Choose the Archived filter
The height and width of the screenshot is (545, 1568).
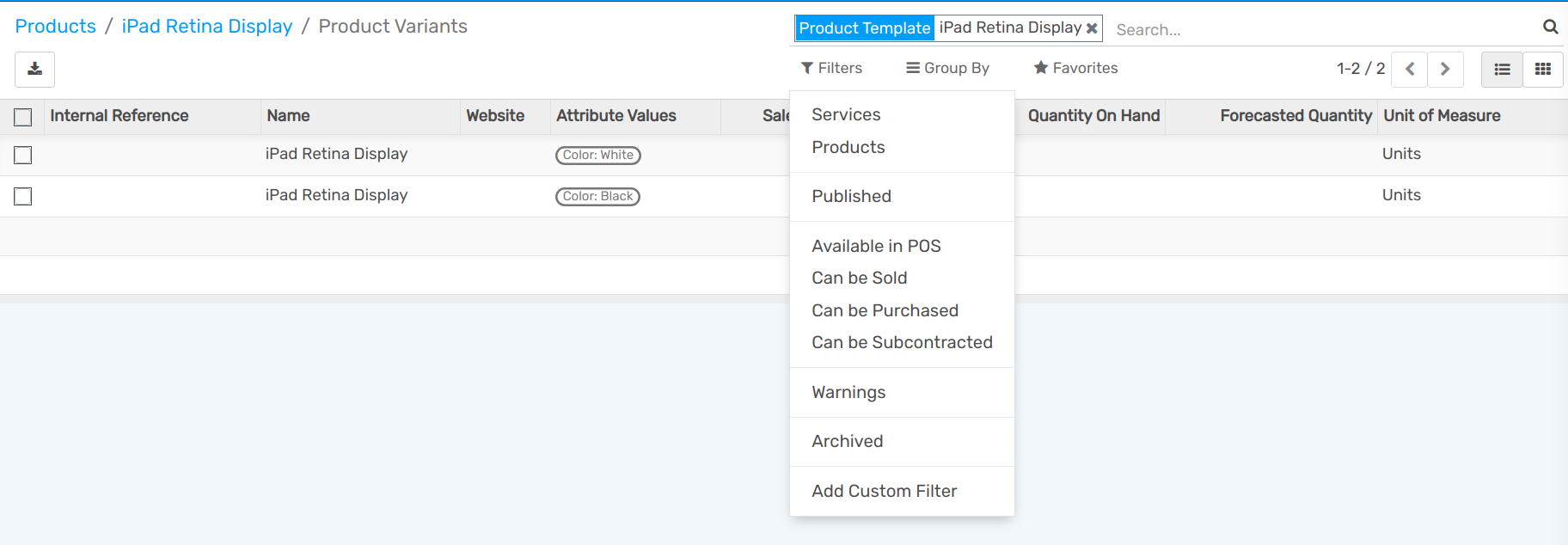[x=847, y=441]
